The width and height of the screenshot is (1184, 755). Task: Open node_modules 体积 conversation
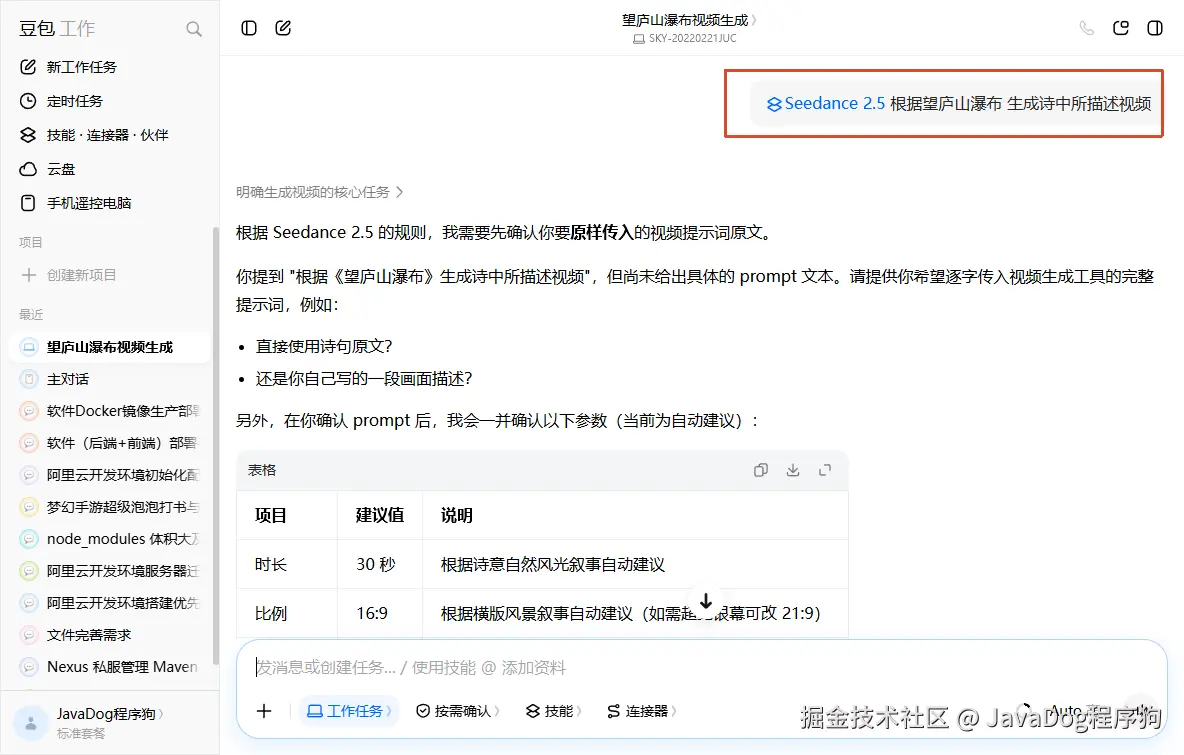coord(110,539)
